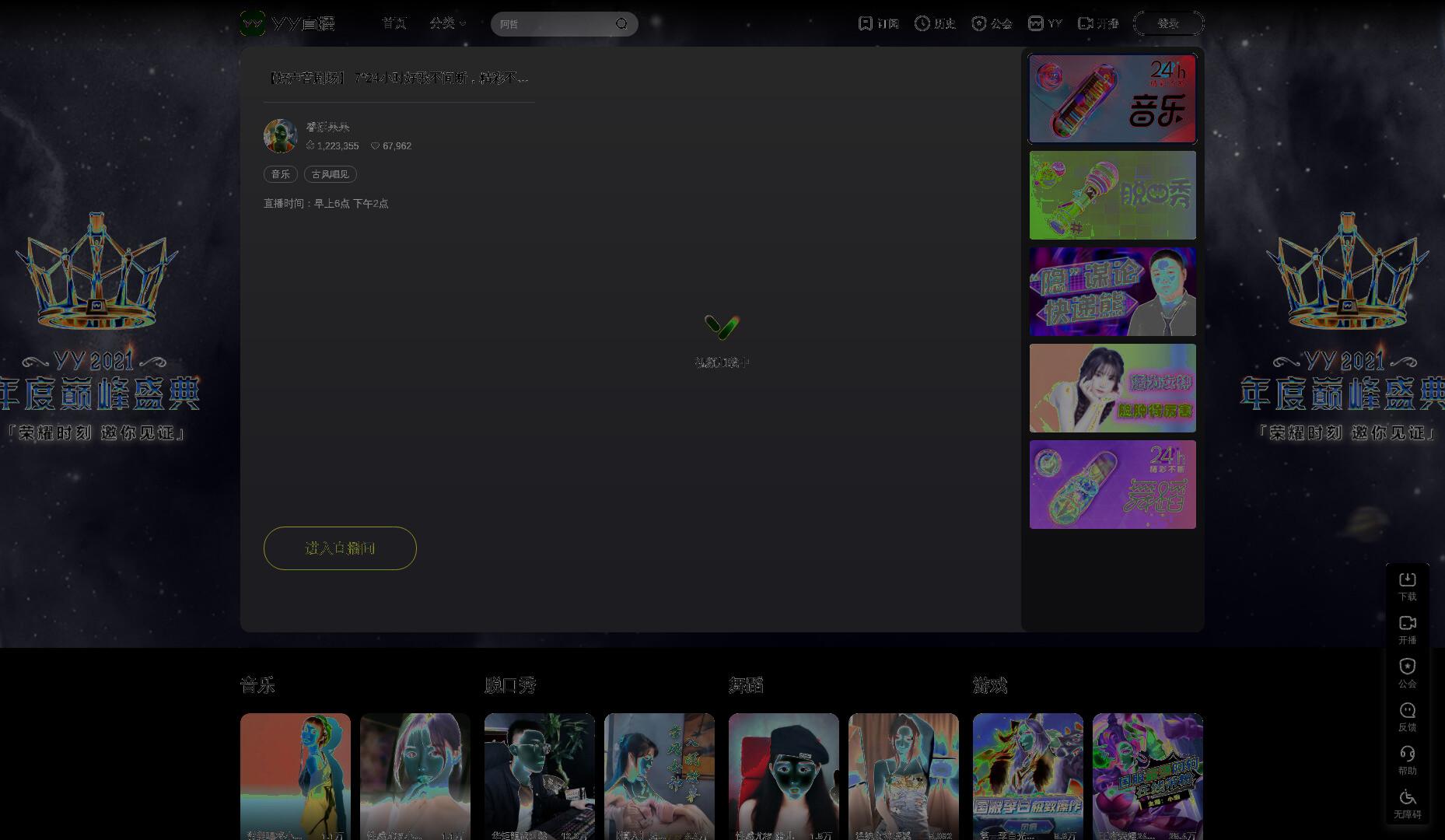Focus the search input field
This screenshot has width=1445, height=840.
point(554,24)
